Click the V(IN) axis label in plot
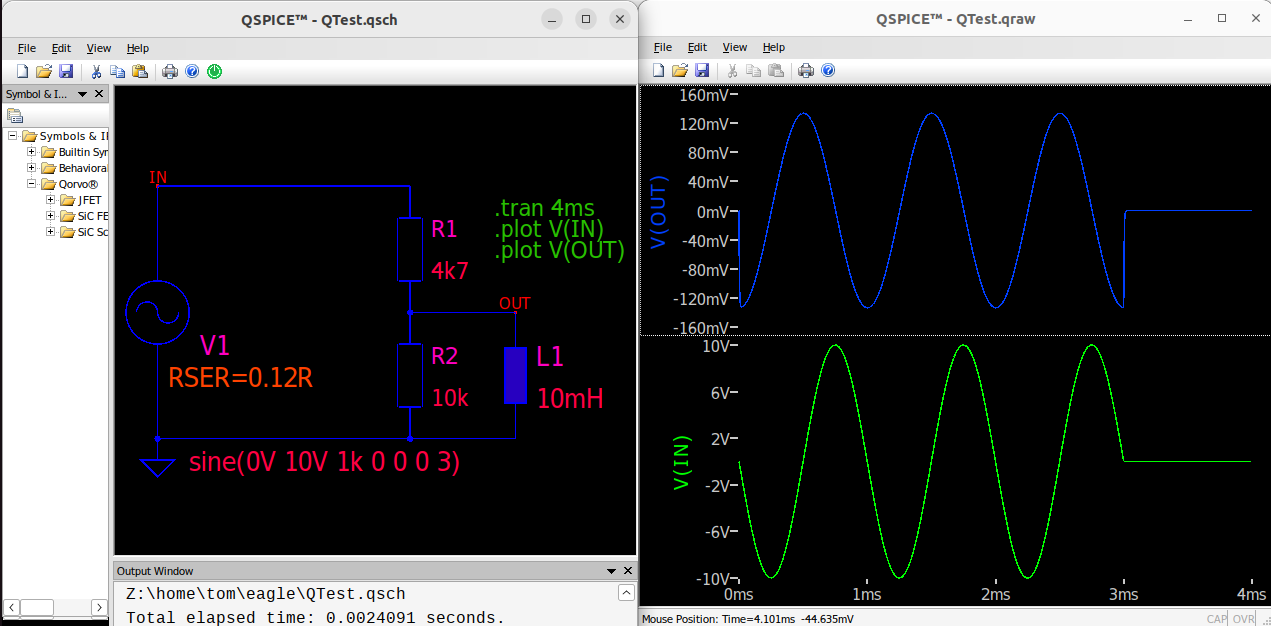This screenshot has width=1271, height=626. (x=682, y=461)
